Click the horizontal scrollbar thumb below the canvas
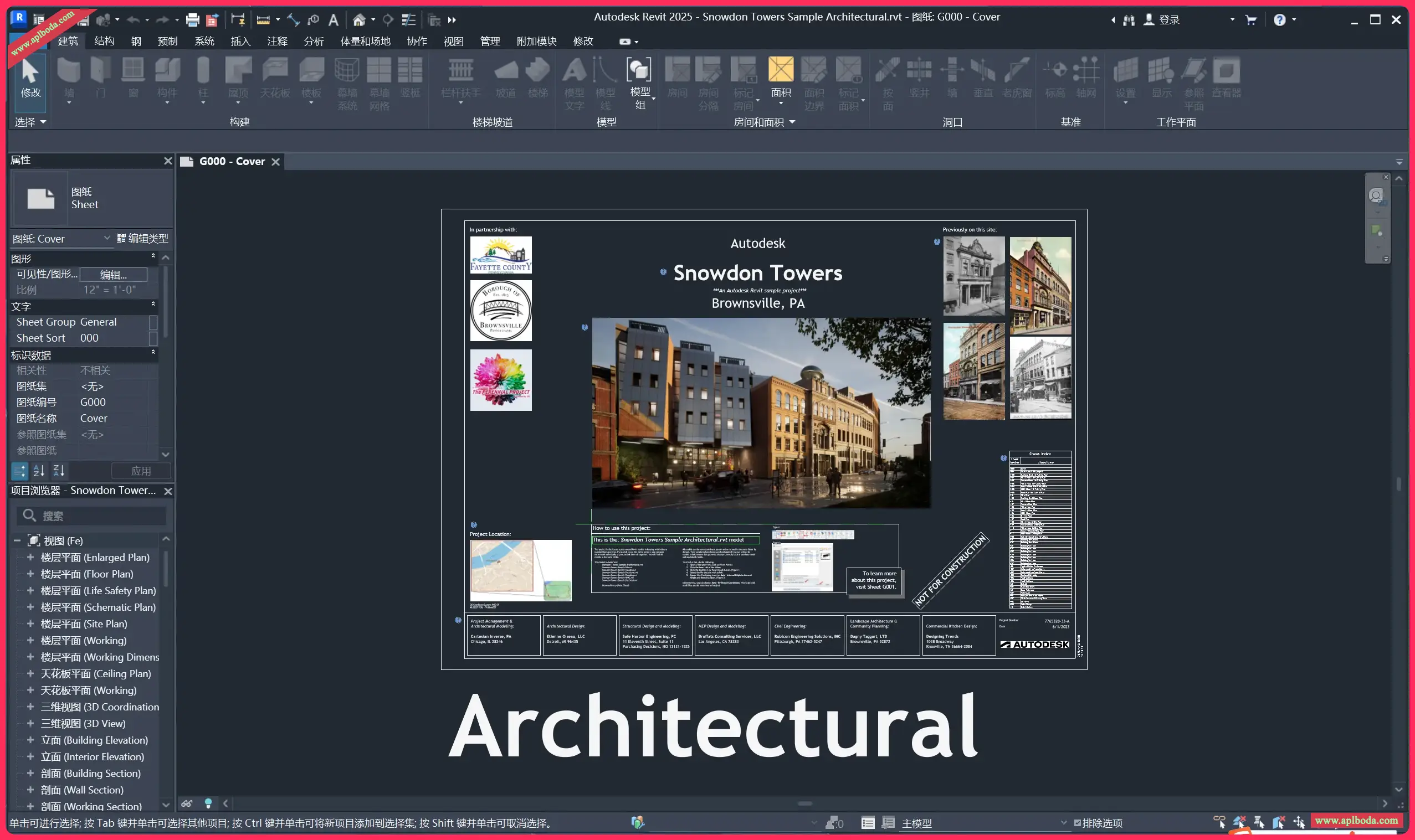 804,803
